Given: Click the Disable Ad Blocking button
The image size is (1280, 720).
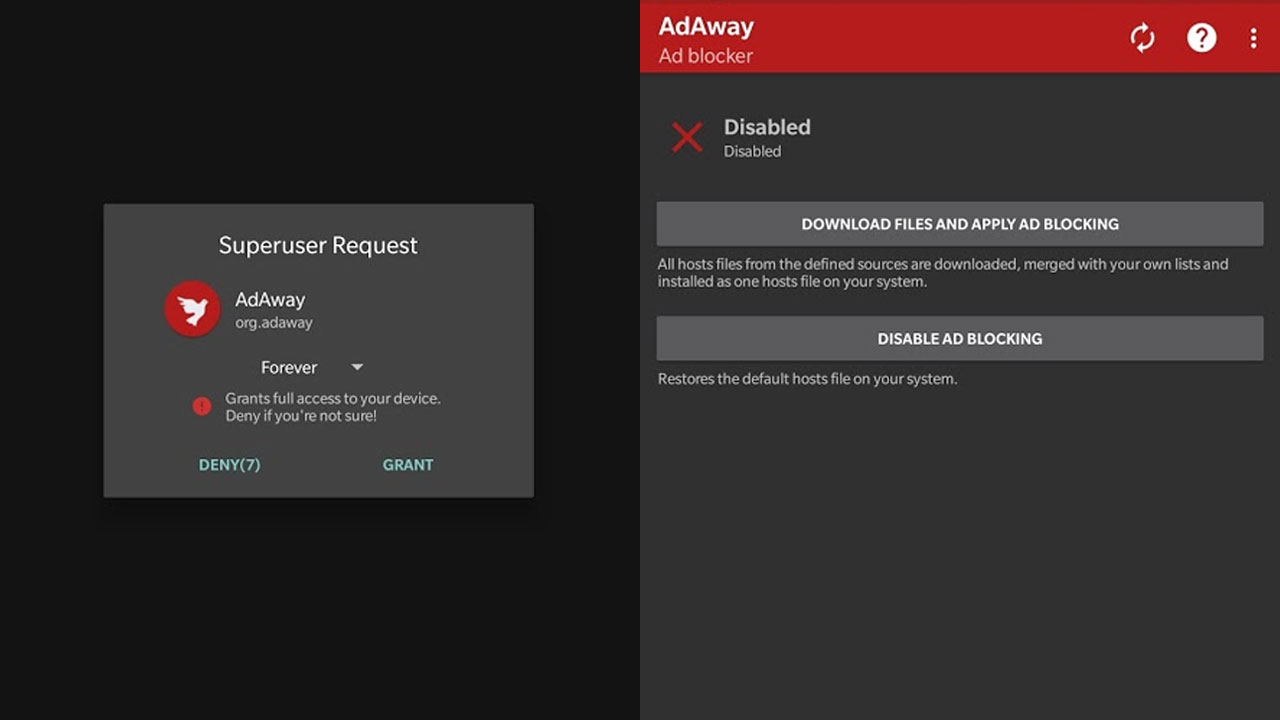Looking at the screenshot, I should click(x=960, y=338).
